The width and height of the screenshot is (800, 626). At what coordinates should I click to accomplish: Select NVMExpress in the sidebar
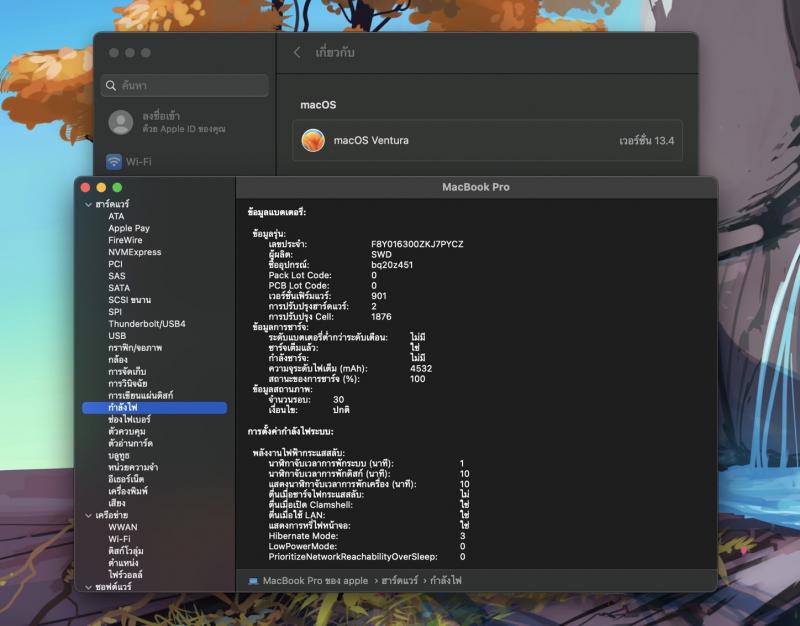tap(134, 252)
